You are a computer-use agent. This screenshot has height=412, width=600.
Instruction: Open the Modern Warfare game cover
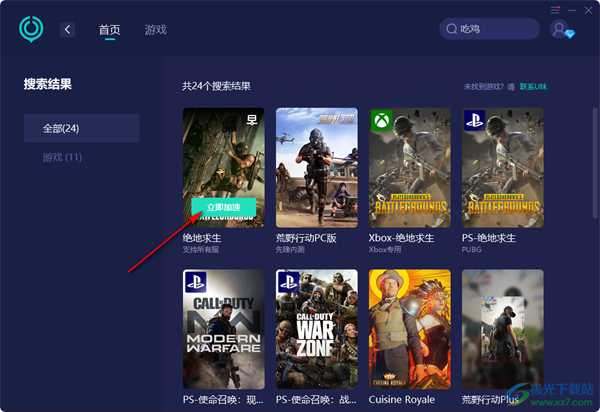tap(224, 329)
